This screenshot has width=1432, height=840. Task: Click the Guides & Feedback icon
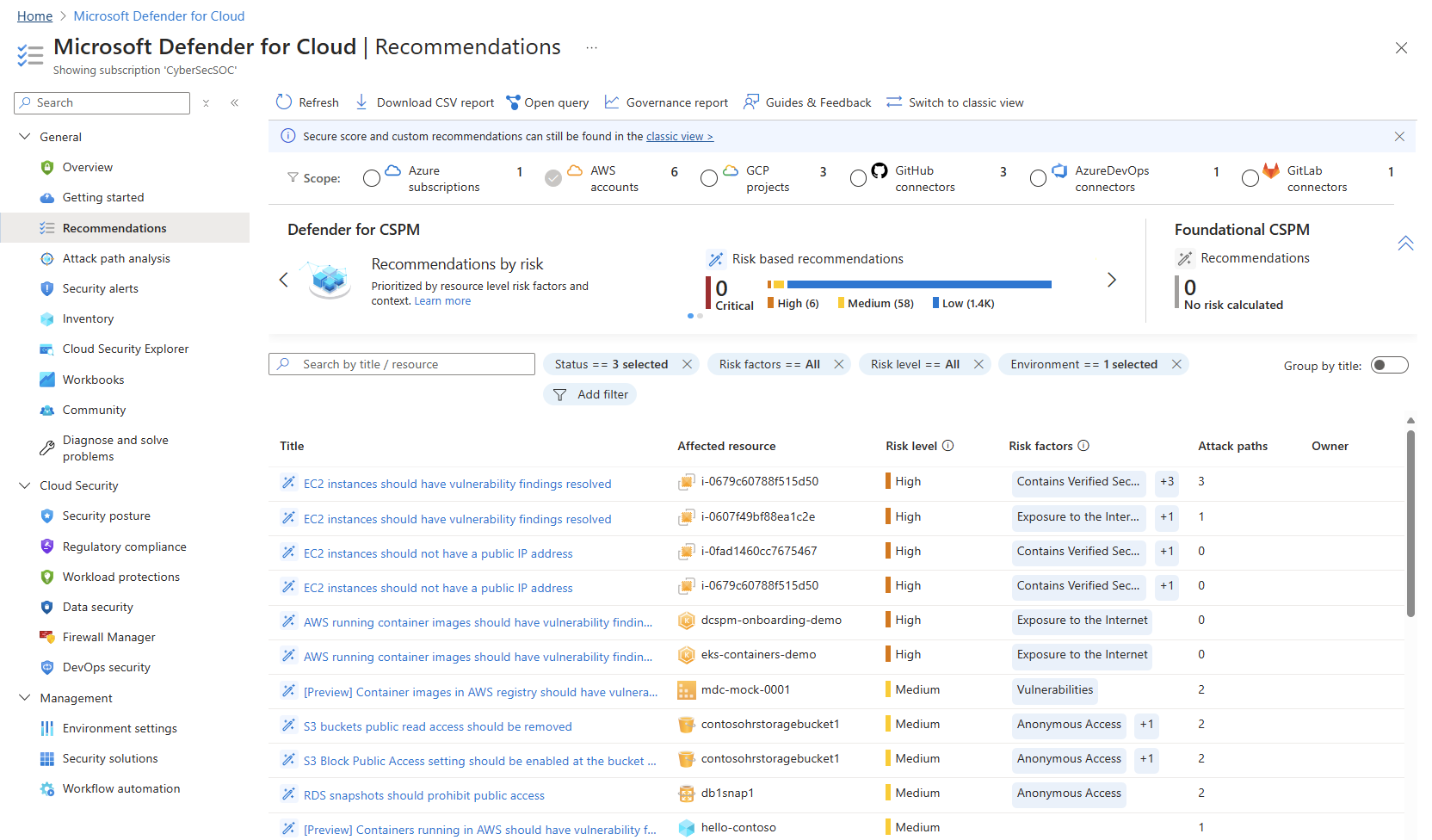[751, 102]
